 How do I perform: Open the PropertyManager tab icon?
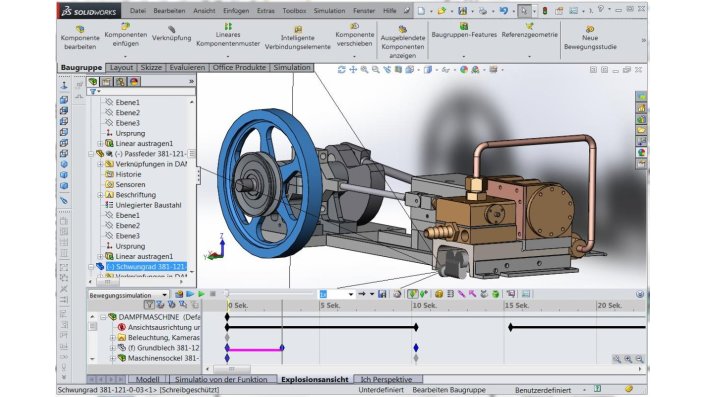point(106,81)
